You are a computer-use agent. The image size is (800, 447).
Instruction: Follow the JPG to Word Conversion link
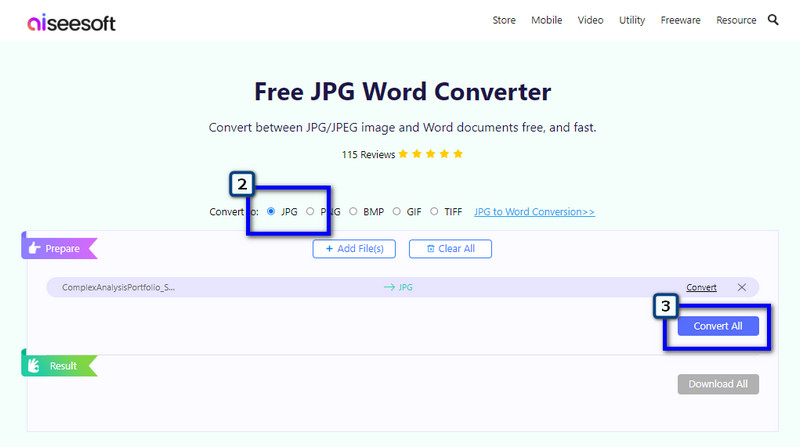click(x=534, y=212)
